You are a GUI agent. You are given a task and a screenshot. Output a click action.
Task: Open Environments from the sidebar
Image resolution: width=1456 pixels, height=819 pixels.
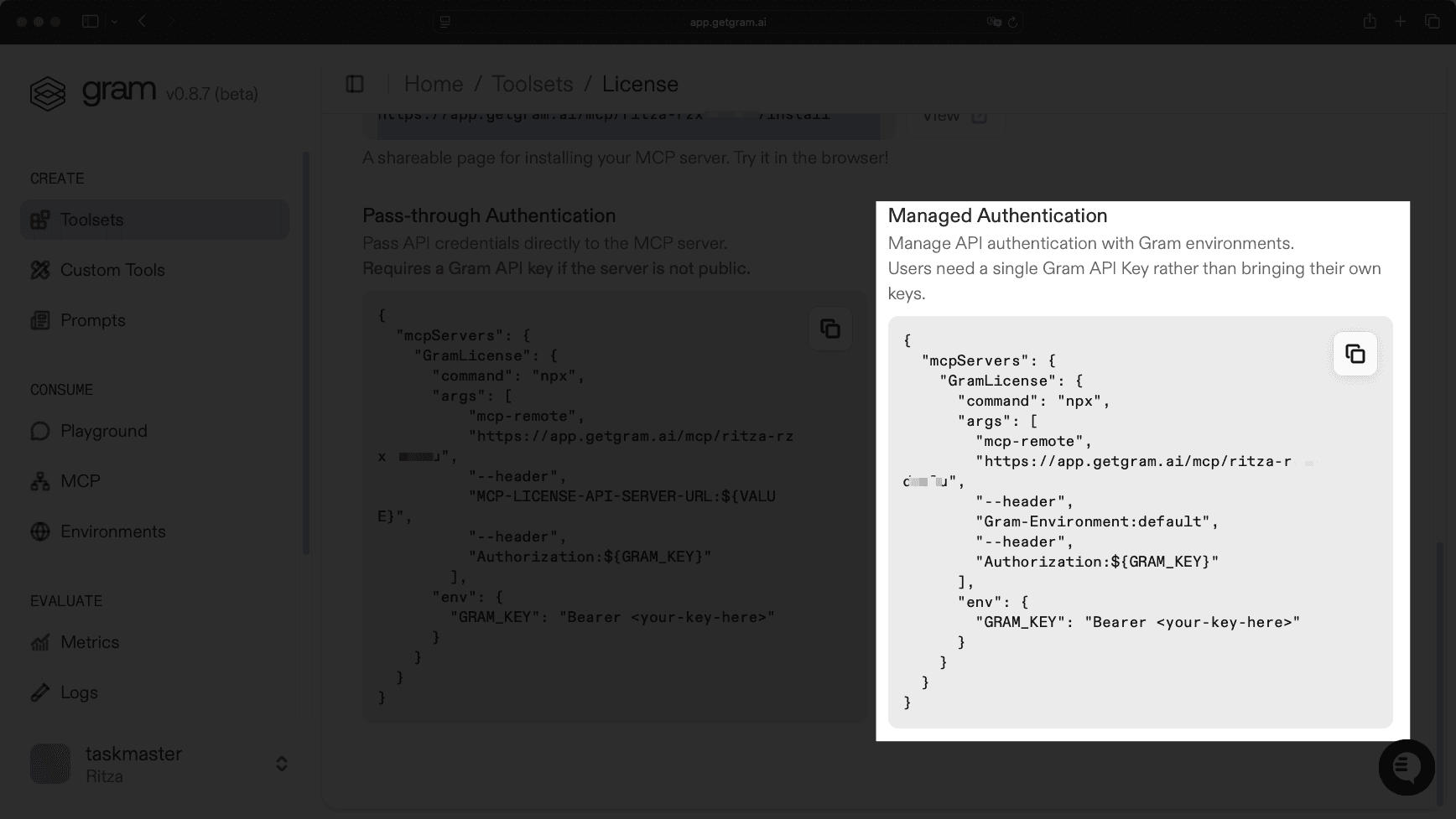click(112, 531)
